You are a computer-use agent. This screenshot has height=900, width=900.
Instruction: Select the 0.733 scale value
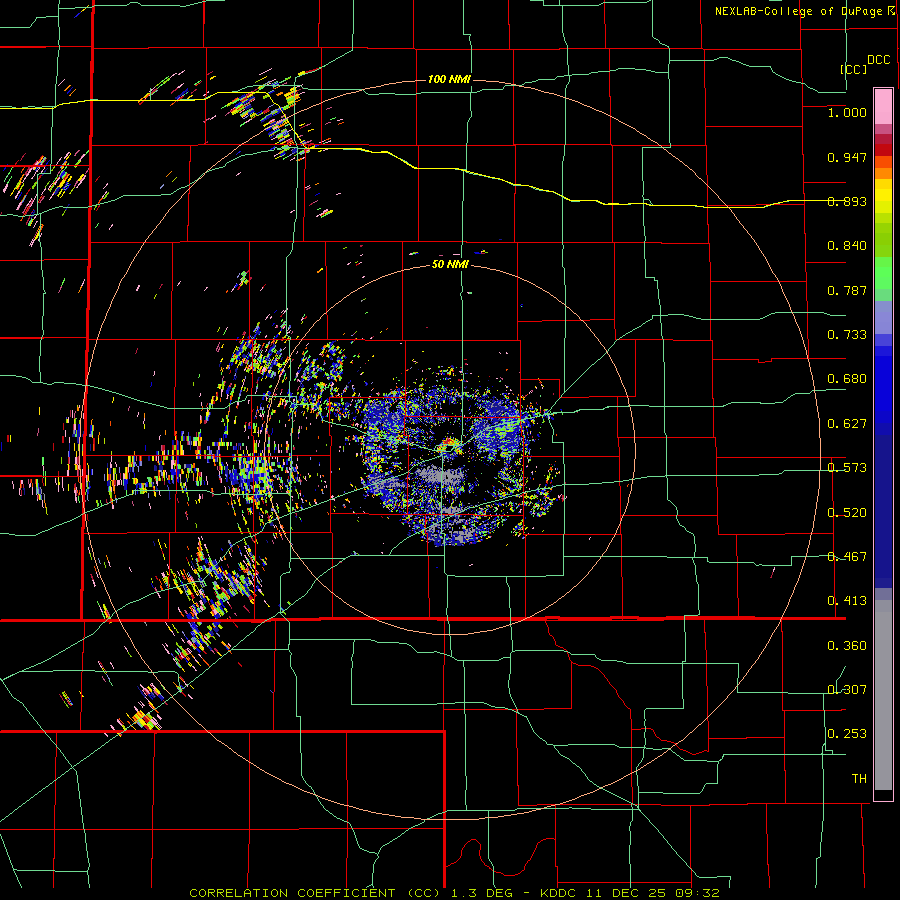(847, 335)
